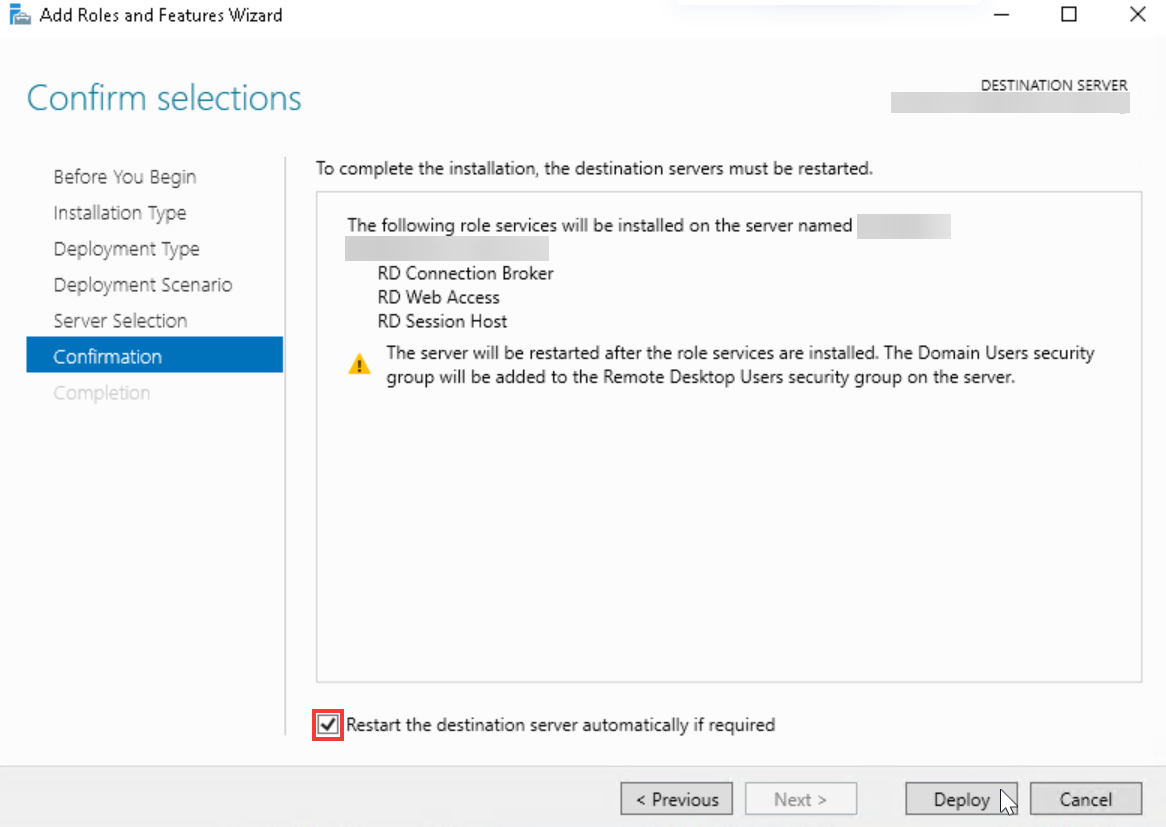Click the Completion step

pos(101,392)
